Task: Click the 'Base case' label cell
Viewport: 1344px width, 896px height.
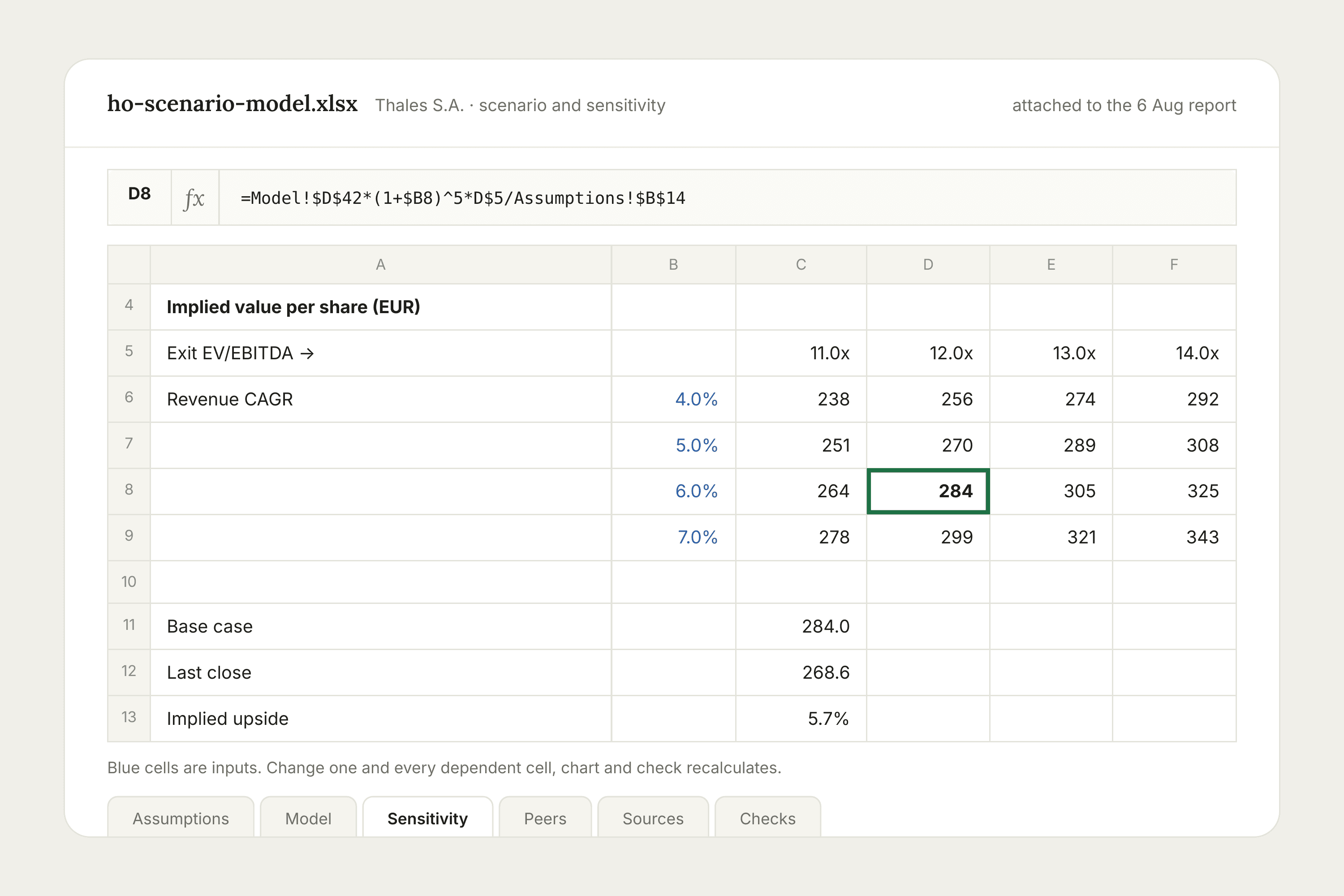Action: [x=380, y=626]
